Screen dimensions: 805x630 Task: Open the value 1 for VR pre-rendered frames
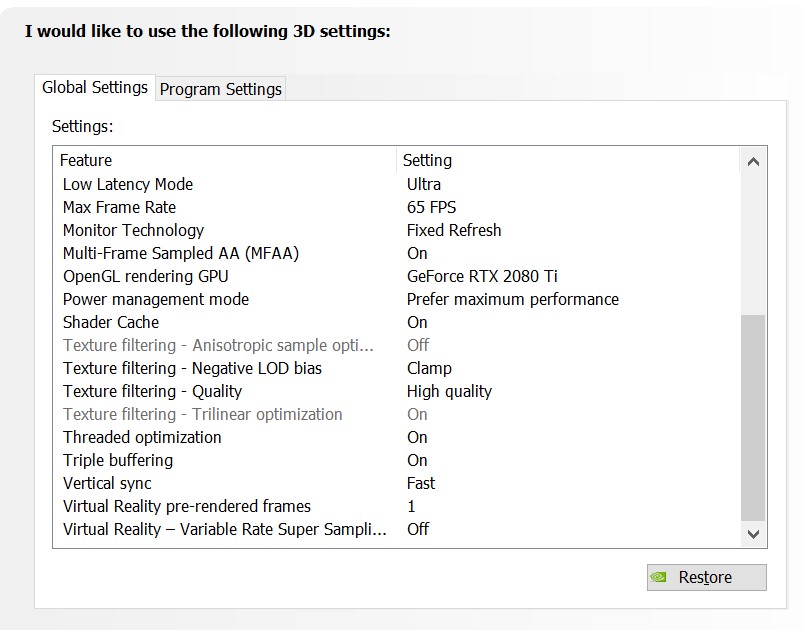(x=411, y=506)
